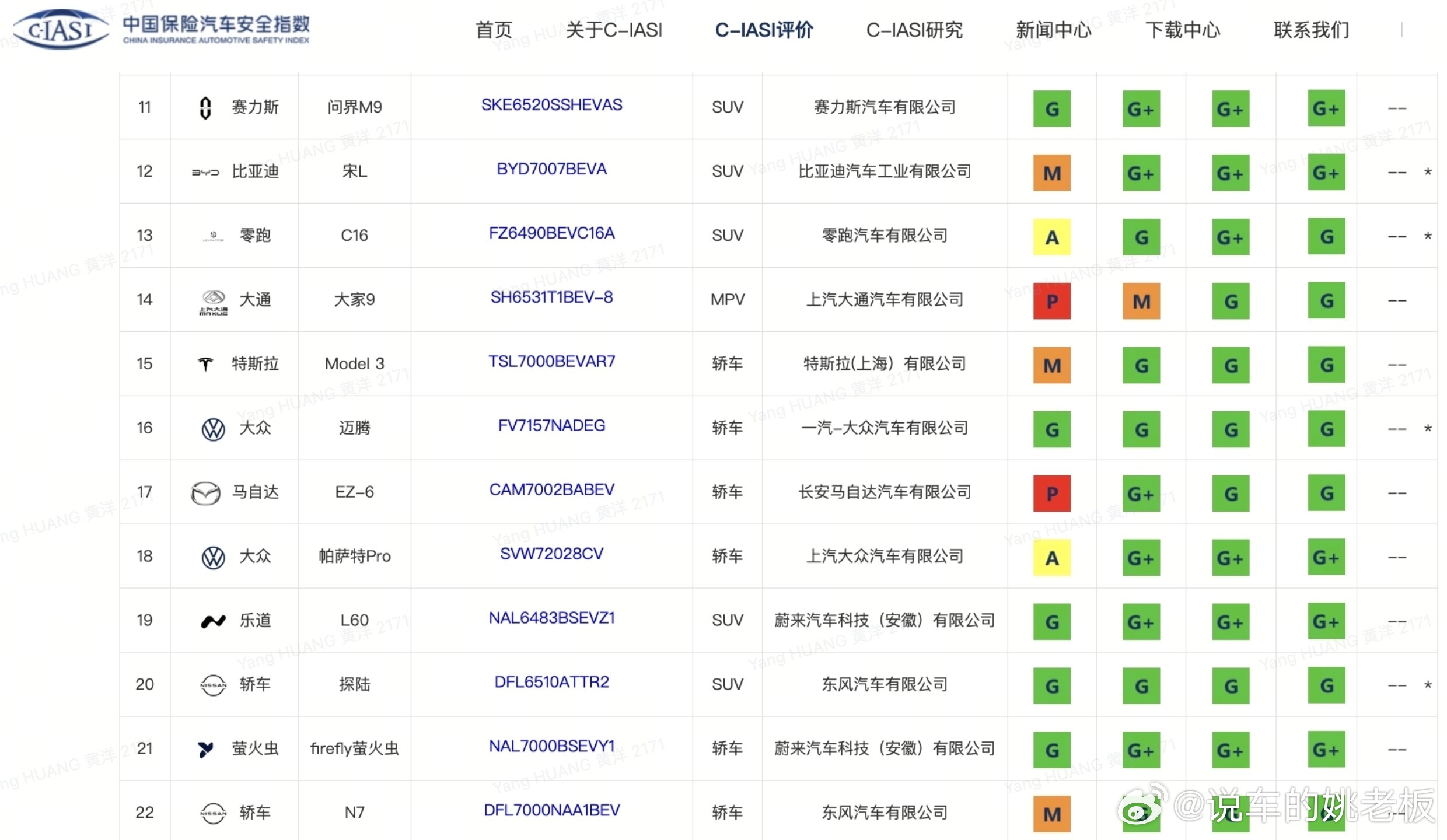Click manufacturer 比亚迪汽车工业有限公司

point(885,171)
